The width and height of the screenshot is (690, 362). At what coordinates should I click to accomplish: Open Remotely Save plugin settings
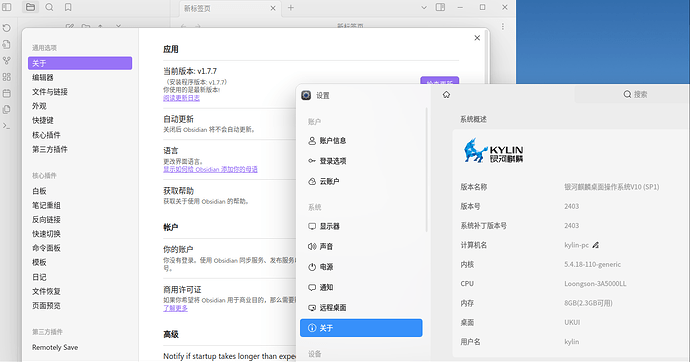click(55, 347)
